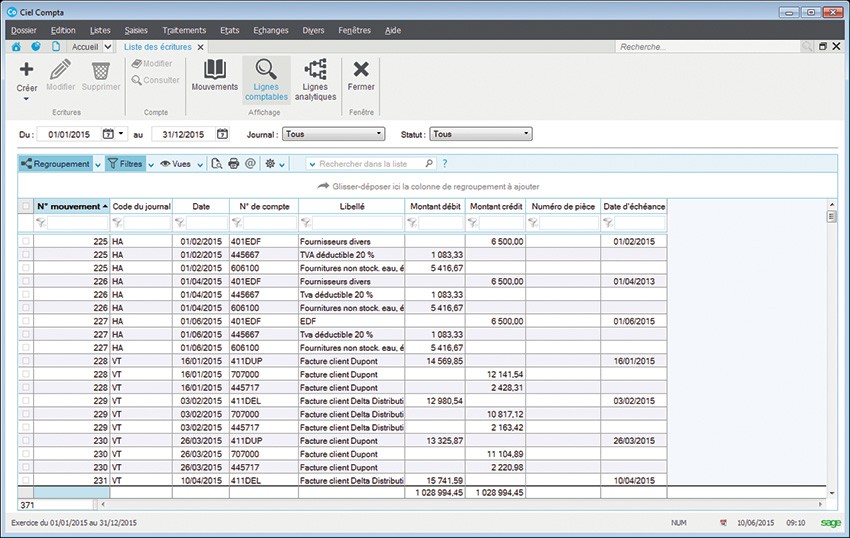Check the row checkbox for 411DUP movement 228

tap(26, 359)
